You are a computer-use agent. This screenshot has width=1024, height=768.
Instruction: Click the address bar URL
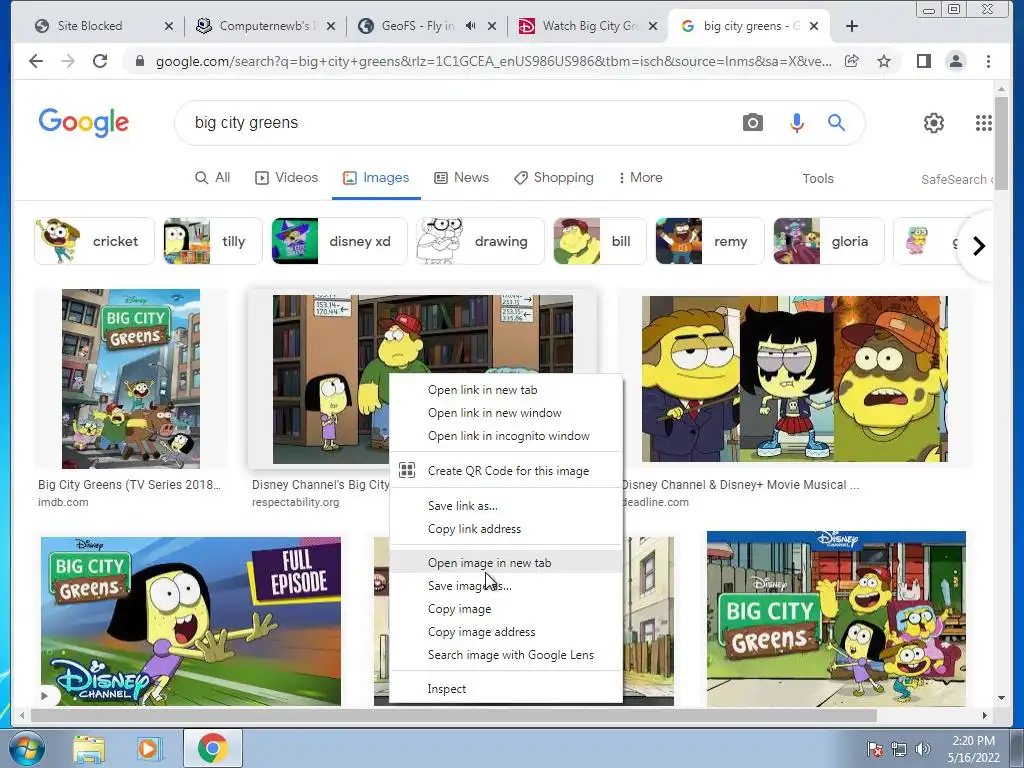tap(493, 61)
